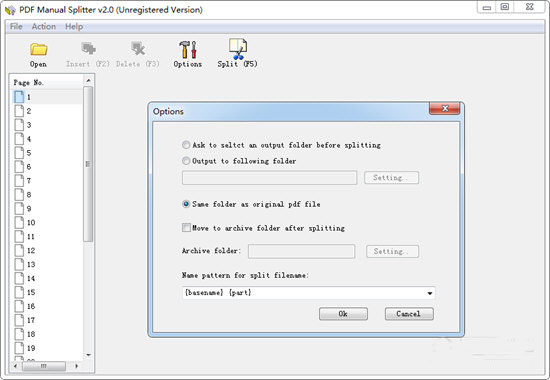Select 'Same folder as original pdf file' radio
This screenshot has height=380, width=550.
(x=186, y=204)
